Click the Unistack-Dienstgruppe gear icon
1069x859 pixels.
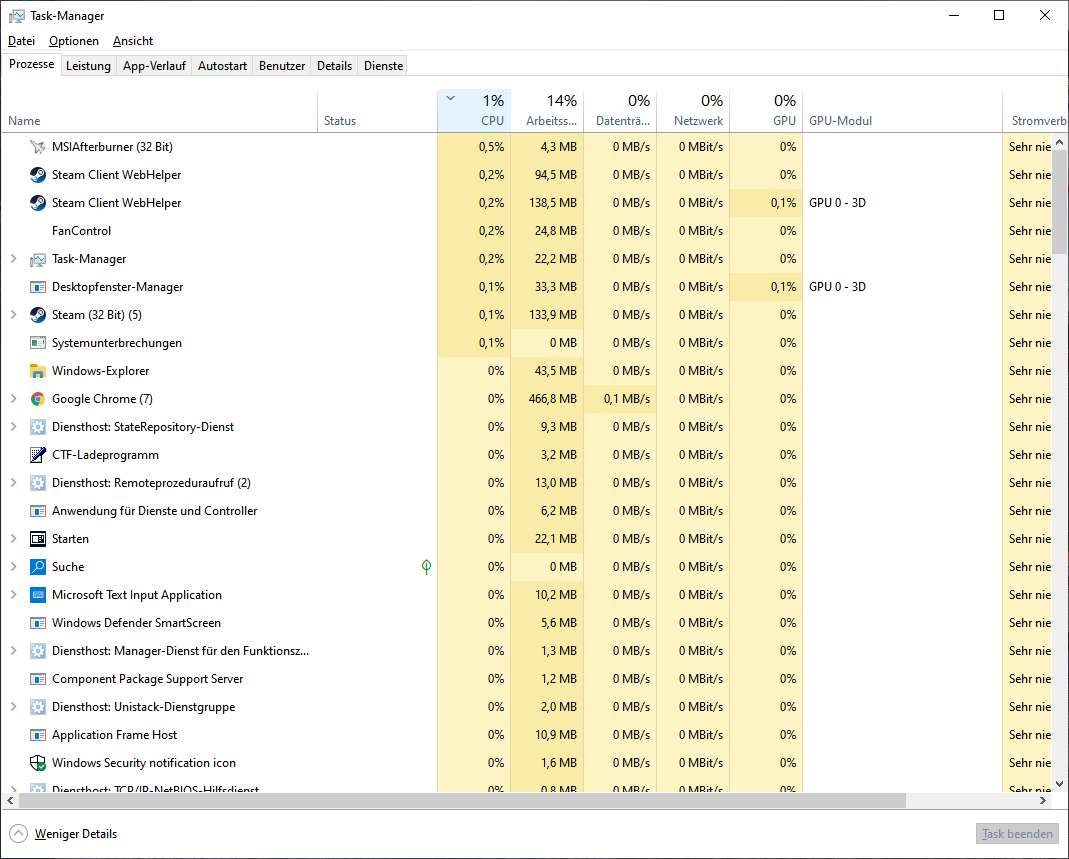click(37, 706)
